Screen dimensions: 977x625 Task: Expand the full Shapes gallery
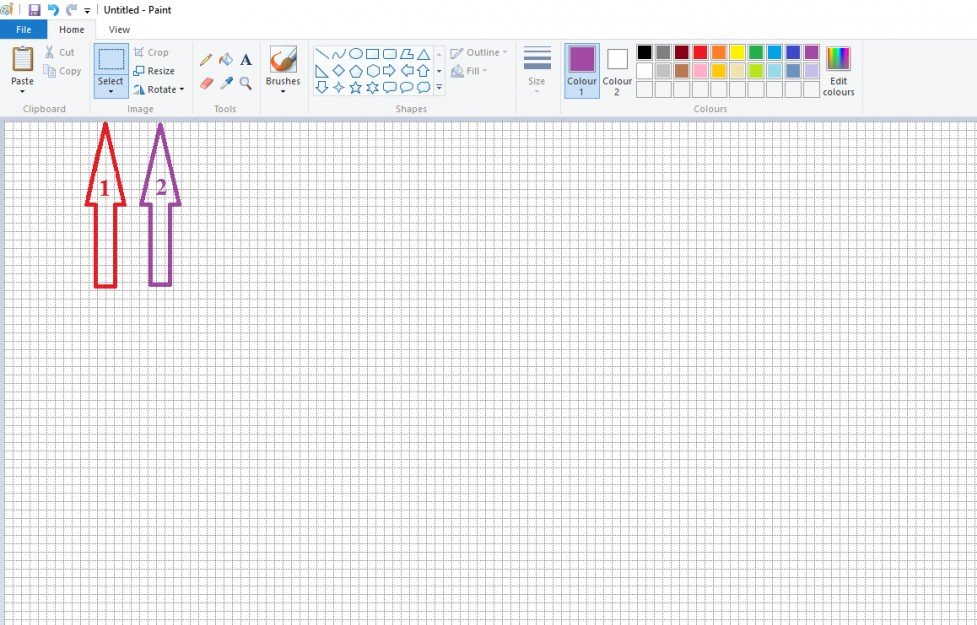click(x=439, y=87)
